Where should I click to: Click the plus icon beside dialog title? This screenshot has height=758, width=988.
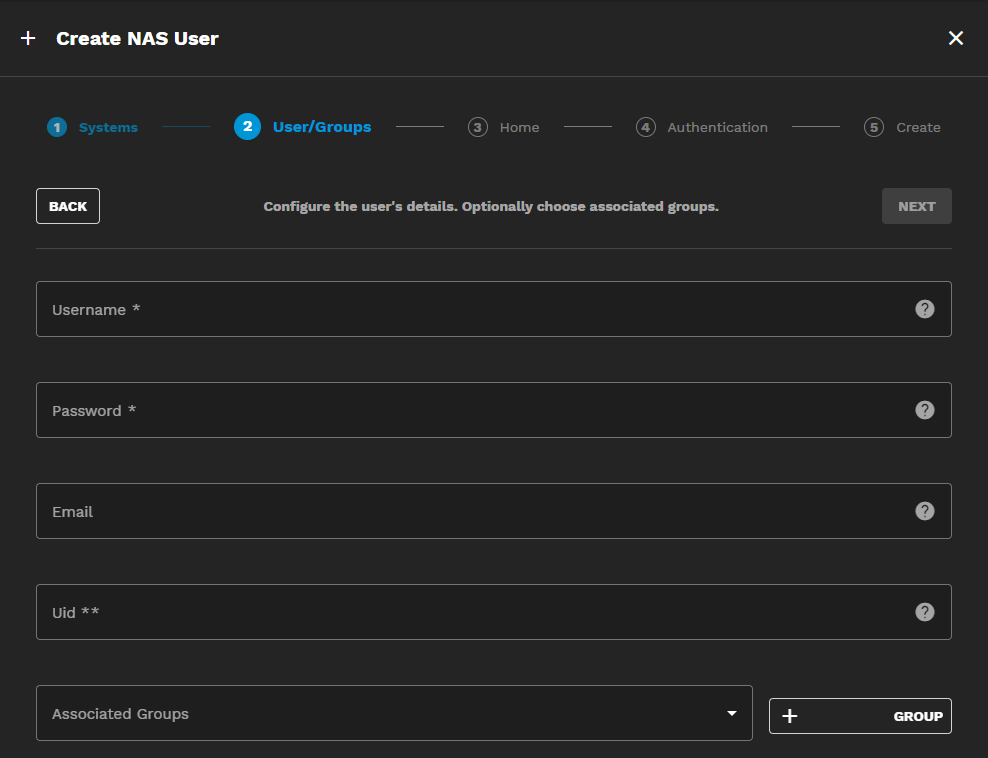[28, 38]
